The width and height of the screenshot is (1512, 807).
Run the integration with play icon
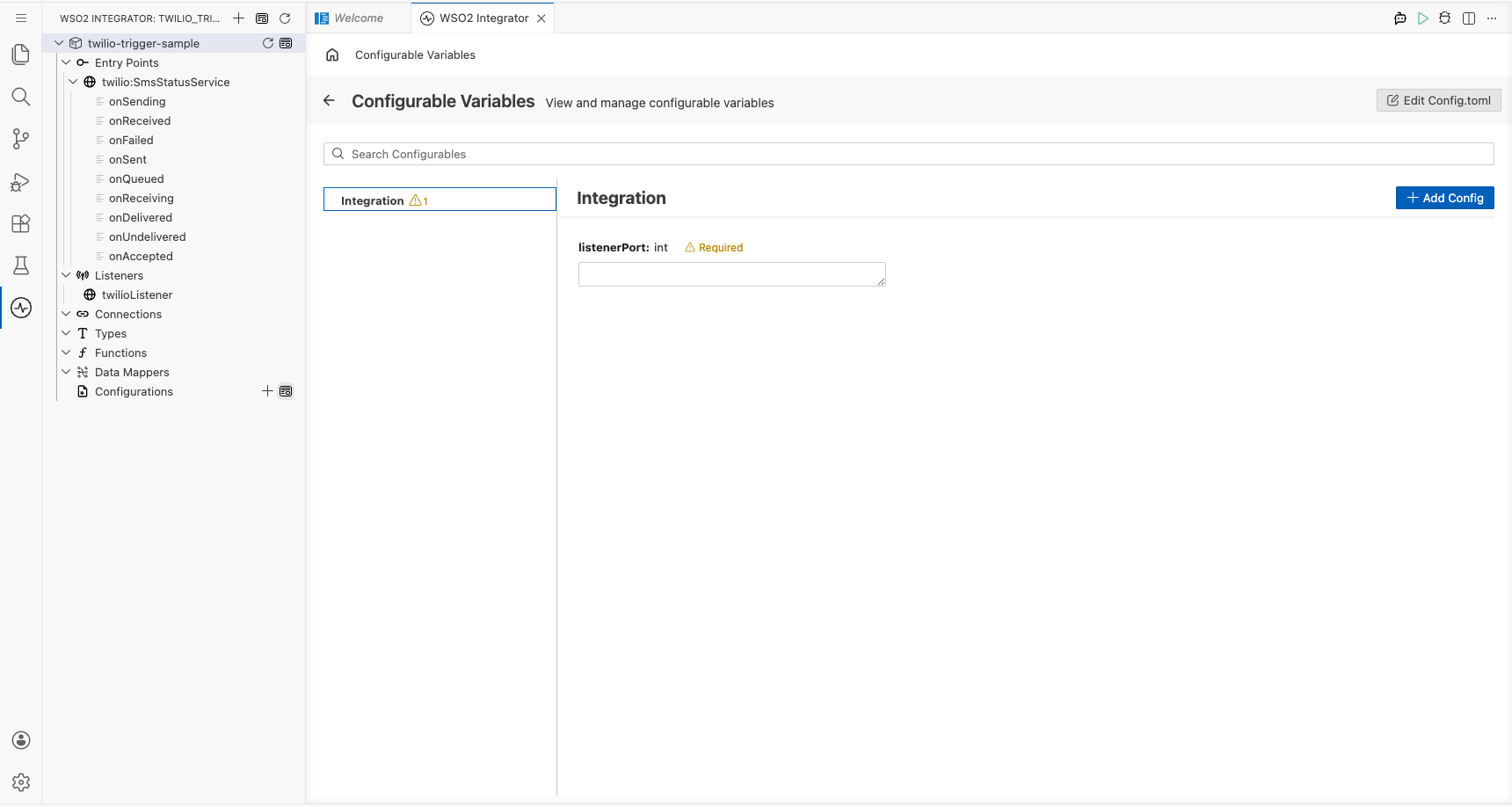[1423, 18]
